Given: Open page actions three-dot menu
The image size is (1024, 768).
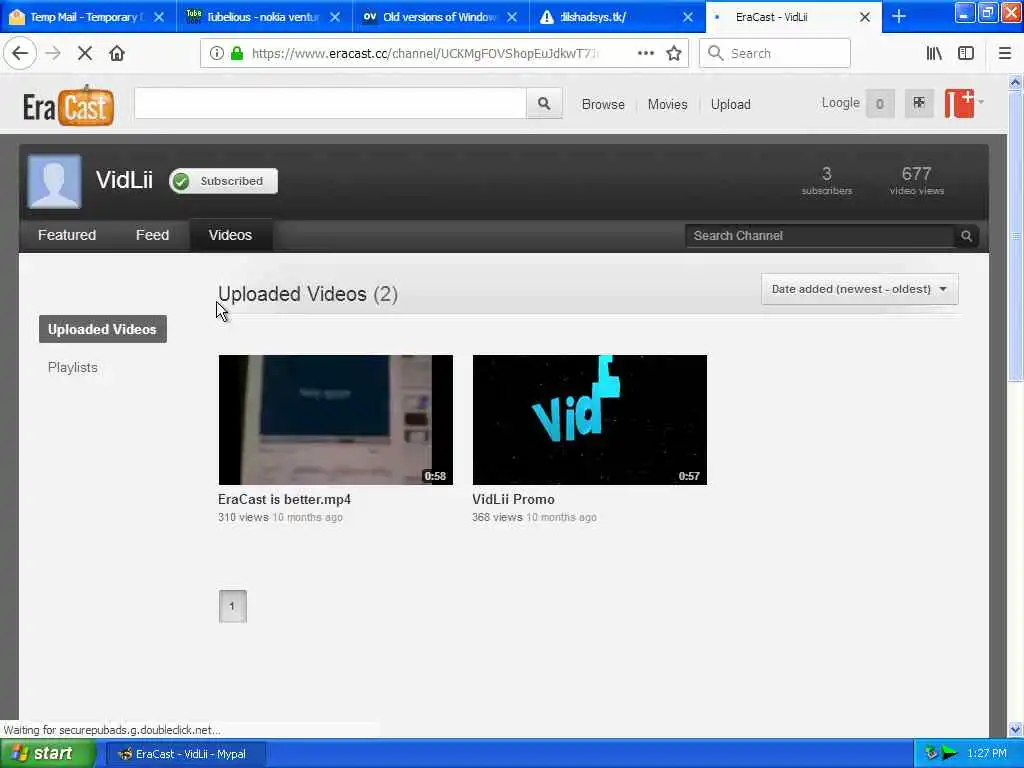Looking at the screenshot, I should click(646, 54).
